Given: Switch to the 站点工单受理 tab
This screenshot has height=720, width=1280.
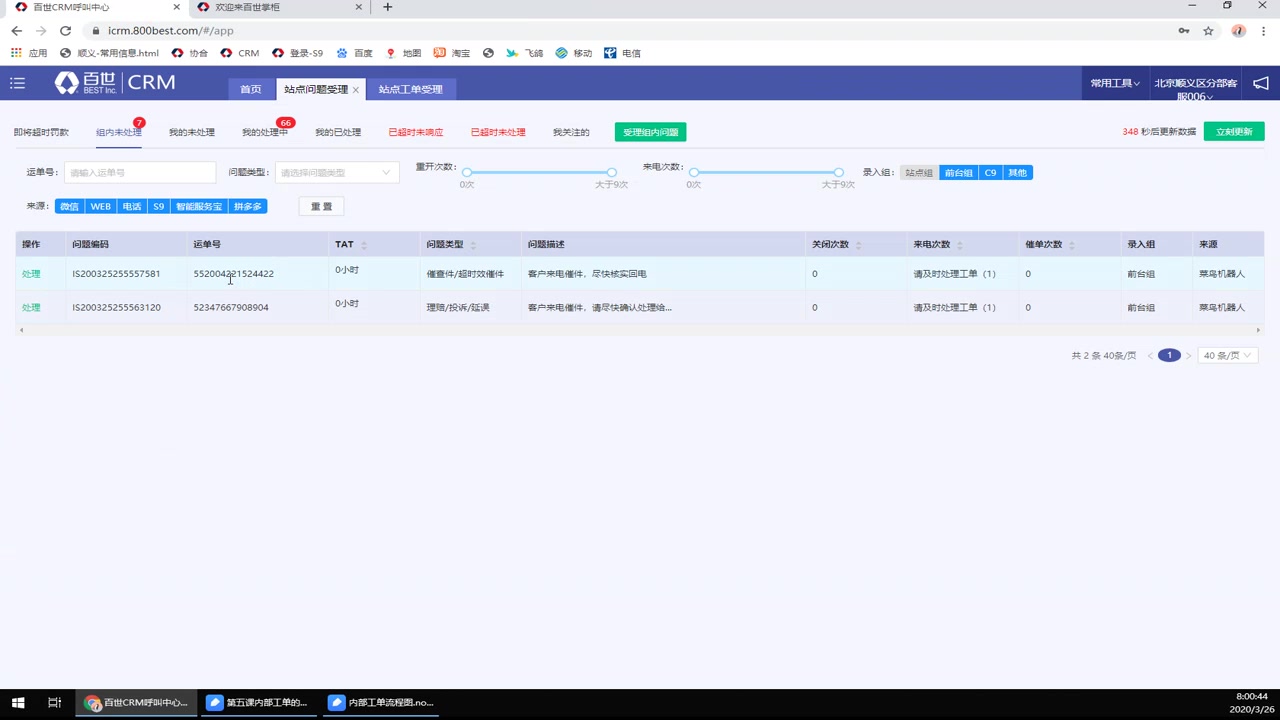Looking at the screenshot, I should [411, 89].
